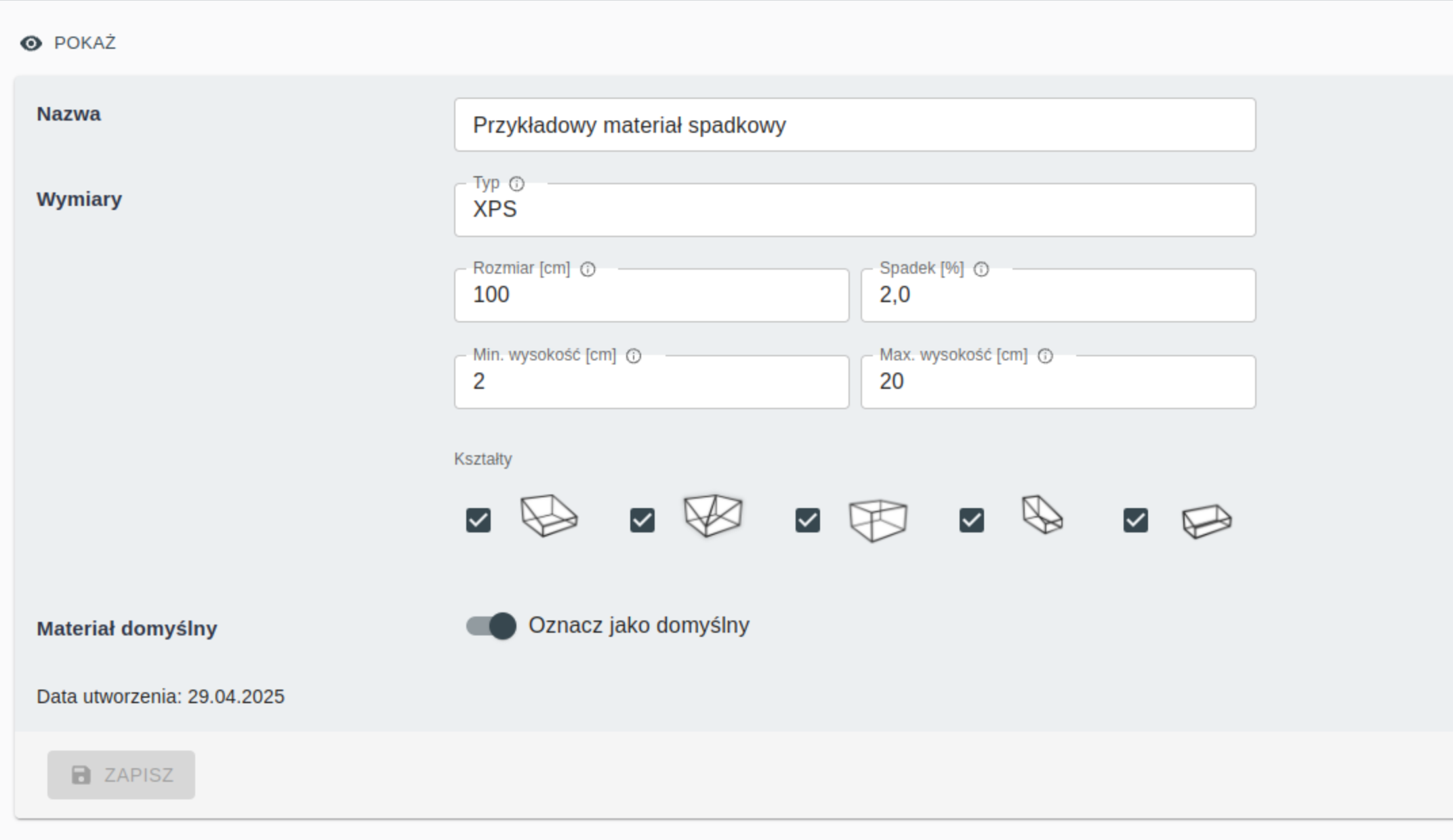Click the eye icon next to POKAŻ
1453x840 pixels.
click(x=31, y=43)
